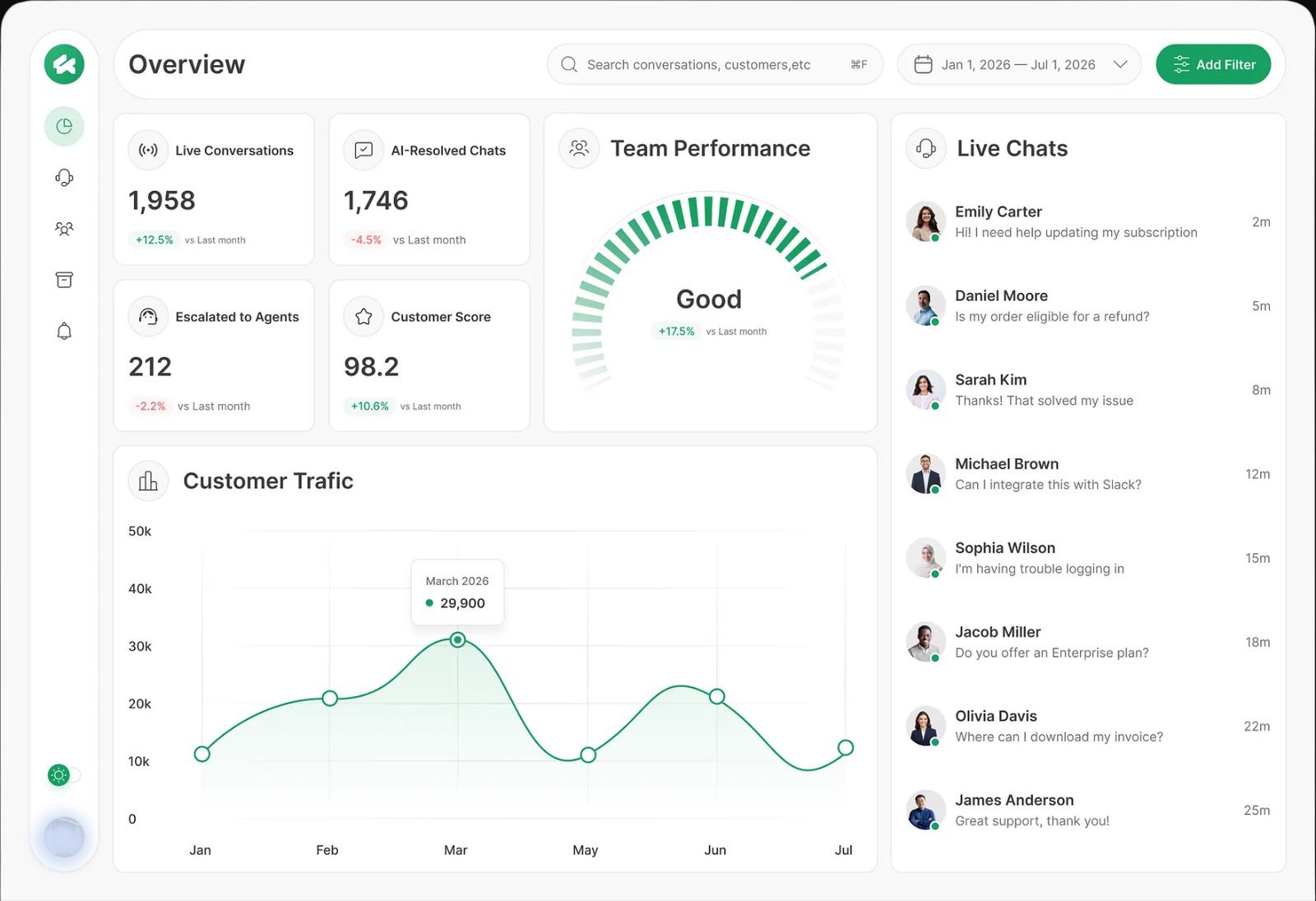Click the February data point on chart
The height and width of the screenshot is (901, 1316).
[x=330, y=698]
